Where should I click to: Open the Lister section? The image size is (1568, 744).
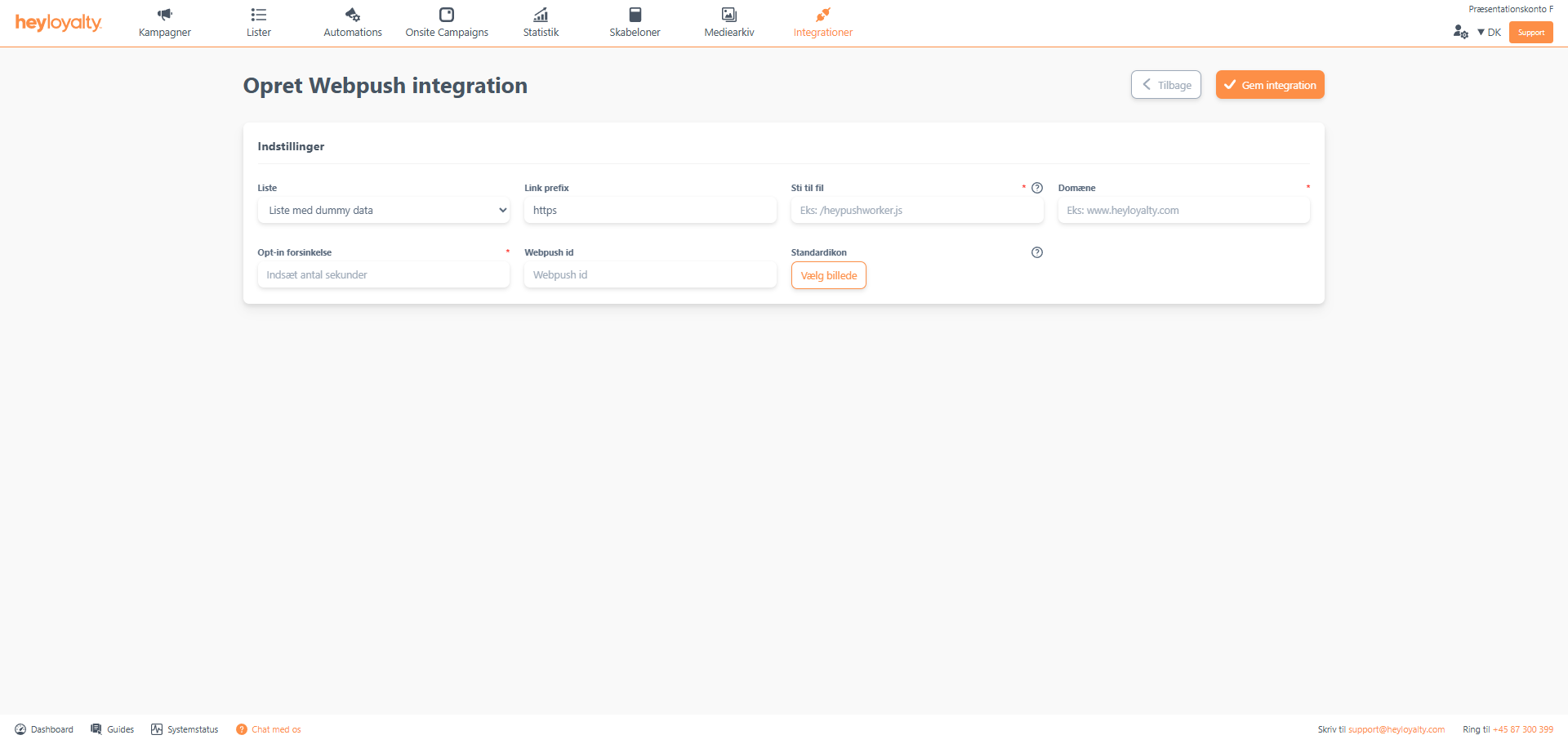(259, 23)
